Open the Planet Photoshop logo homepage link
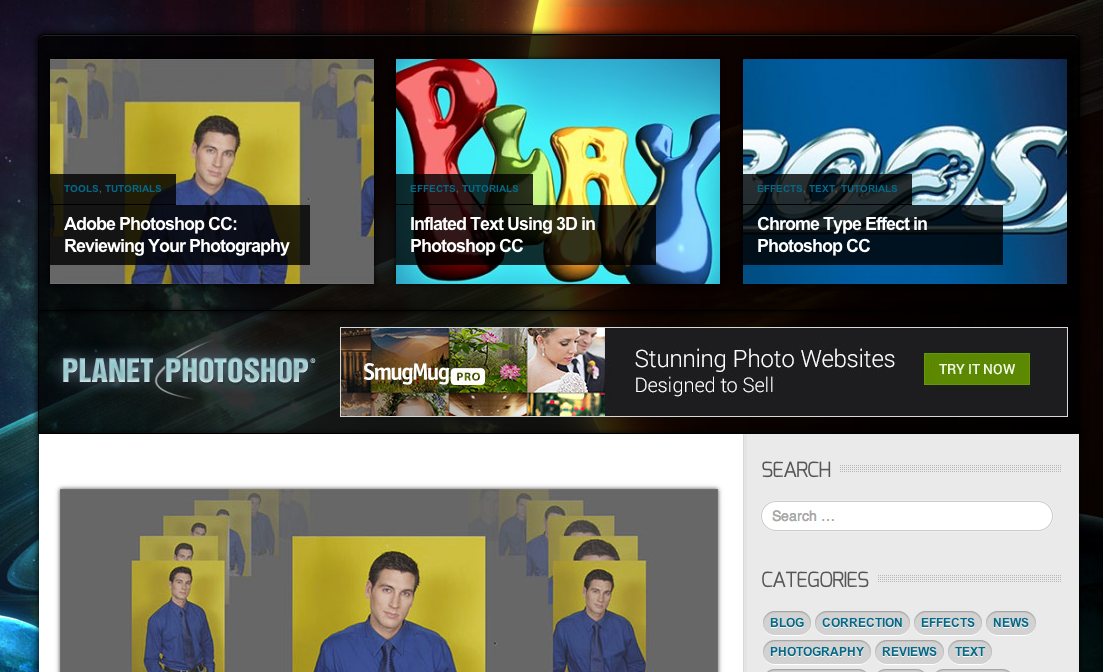 click(x=189, y=371)
